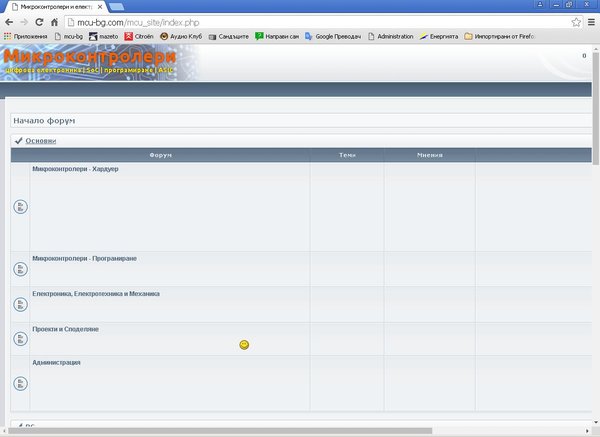Open the Енергията bookmark

(439, 36)
